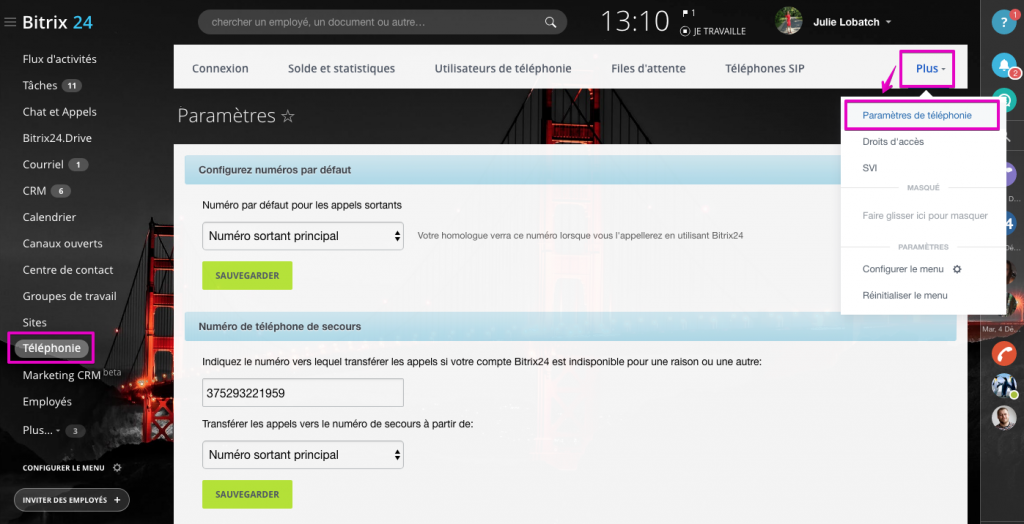The height and width of the screenshot is (524, 1024).
Task: Open Canaux ouverts in sidebar
Action: [62, 244]
